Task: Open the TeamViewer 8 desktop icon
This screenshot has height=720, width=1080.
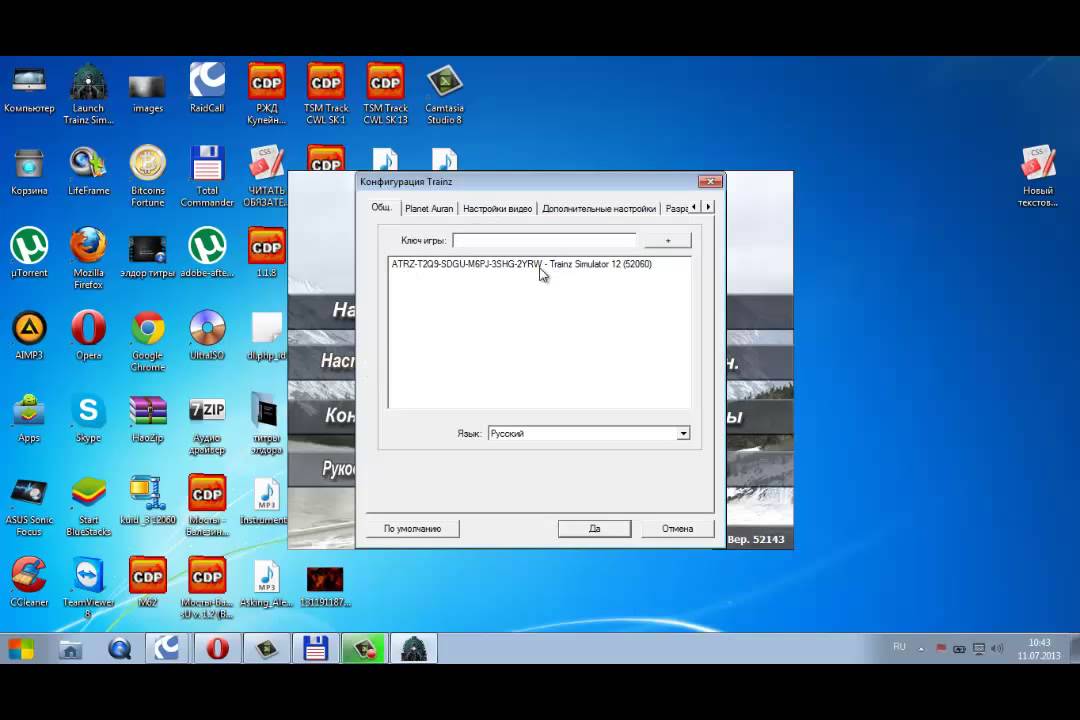Action: click(x=88, y=588)
